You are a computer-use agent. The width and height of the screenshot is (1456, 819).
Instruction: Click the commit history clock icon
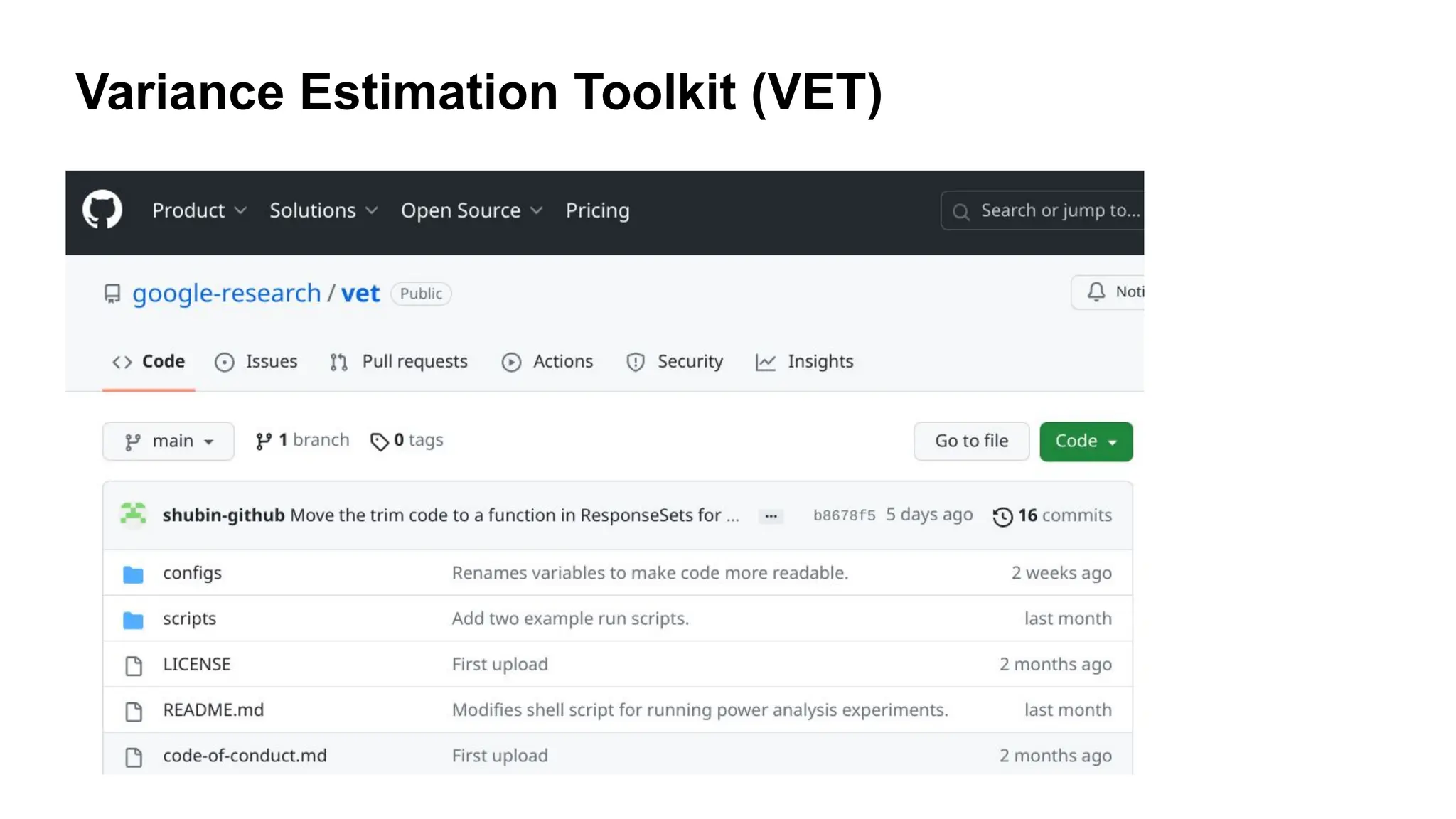1002,517
